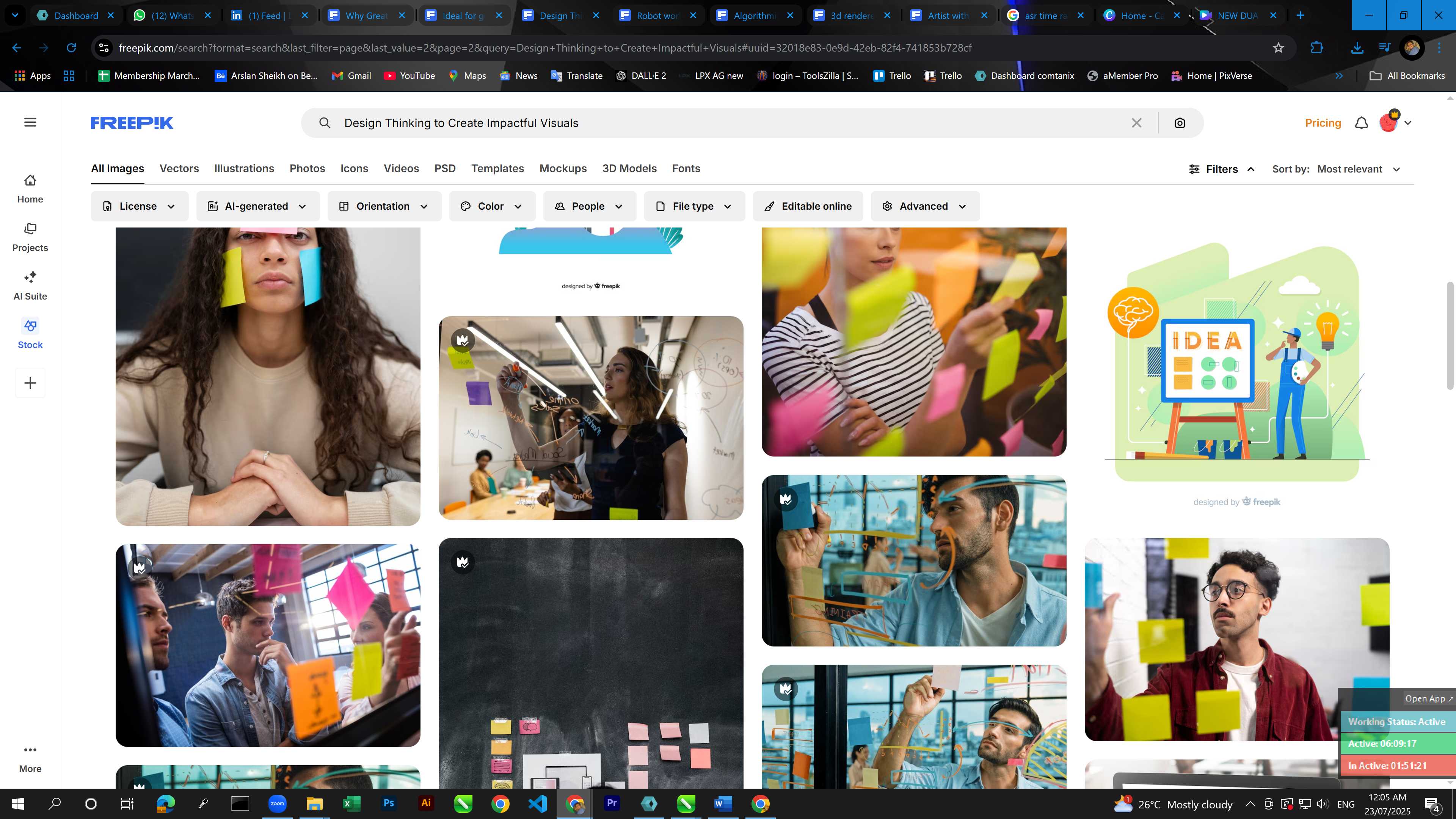Screen dimensions: 1456x819
Task: Open the hamburger menu in Freepik sidebar
Action: 30,122
